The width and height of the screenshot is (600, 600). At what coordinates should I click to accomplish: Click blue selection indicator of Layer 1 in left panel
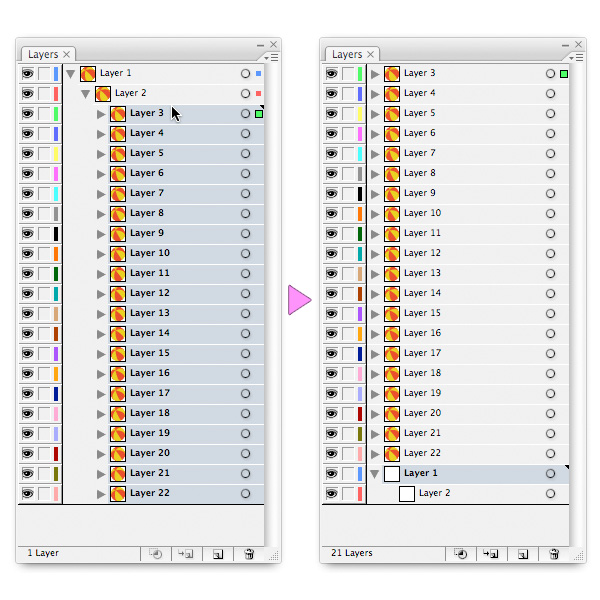(x=259, y=73)
